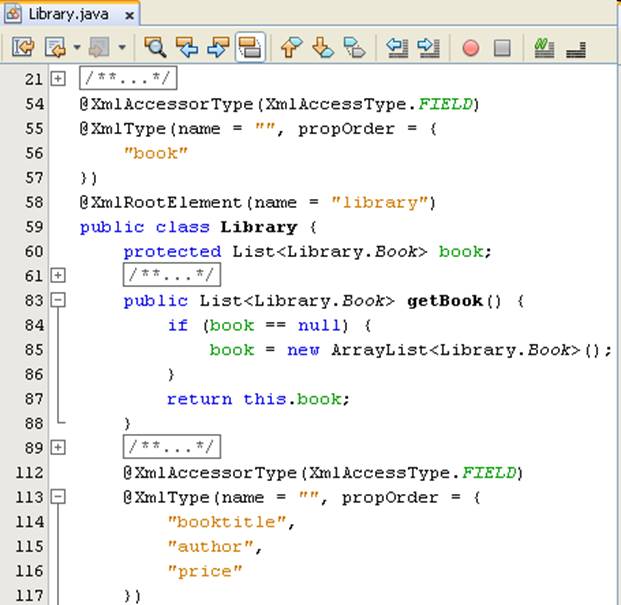Screen dimensions: 621x605
Task: Open the Back history dropdown arrow
Action: (77, 48)
